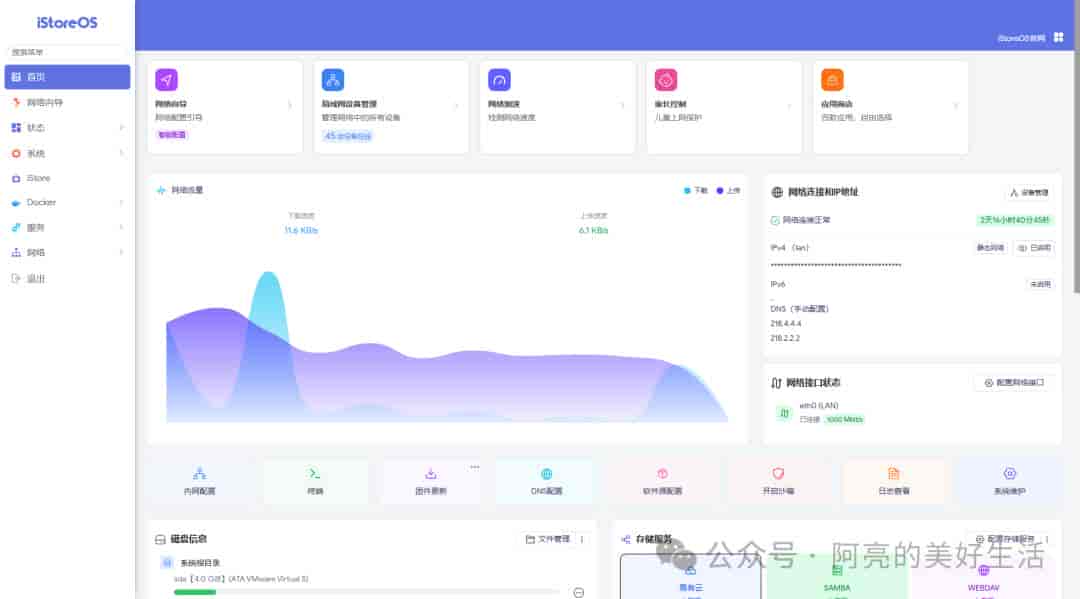Open Docker in the sidebar
The height and width of the screenshot is (599, 1080).
pos(67,202)
